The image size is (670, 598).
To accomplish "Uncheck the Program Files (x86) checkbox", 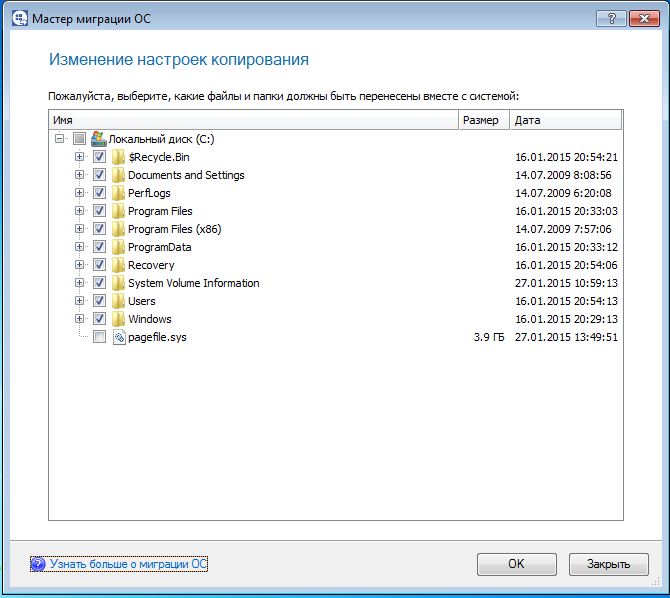I will point(99,229).
